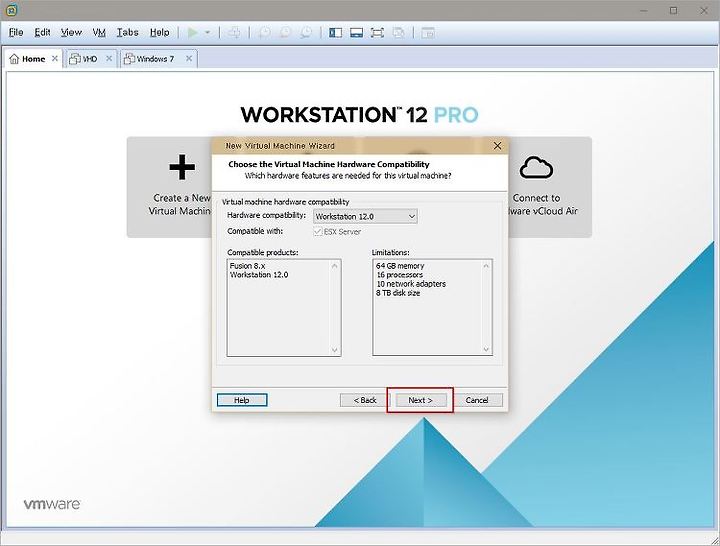Viewport: 720px width, 546px height.
Task: Click the Connect to vCloud Air cloud icon
Action: [536, 167]
